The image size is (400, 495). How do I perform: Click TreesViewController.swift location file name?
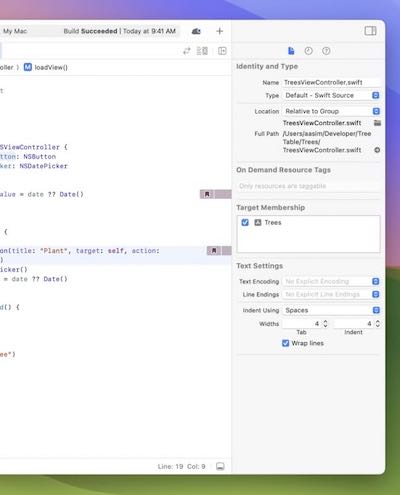[x=322, y=123]
